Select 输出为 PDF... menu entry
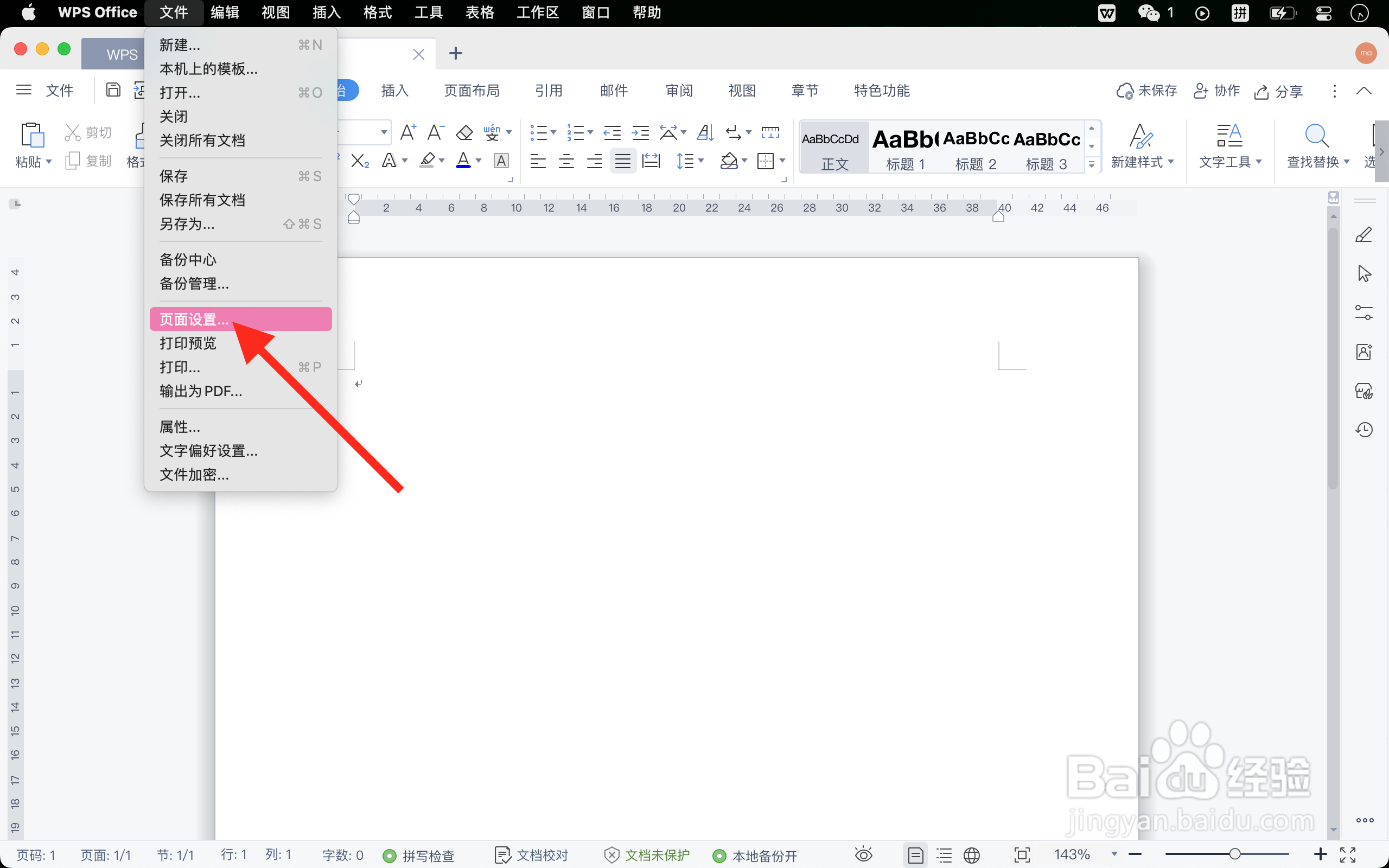The width and height of the screenshot is (1389, 868). 240,391
